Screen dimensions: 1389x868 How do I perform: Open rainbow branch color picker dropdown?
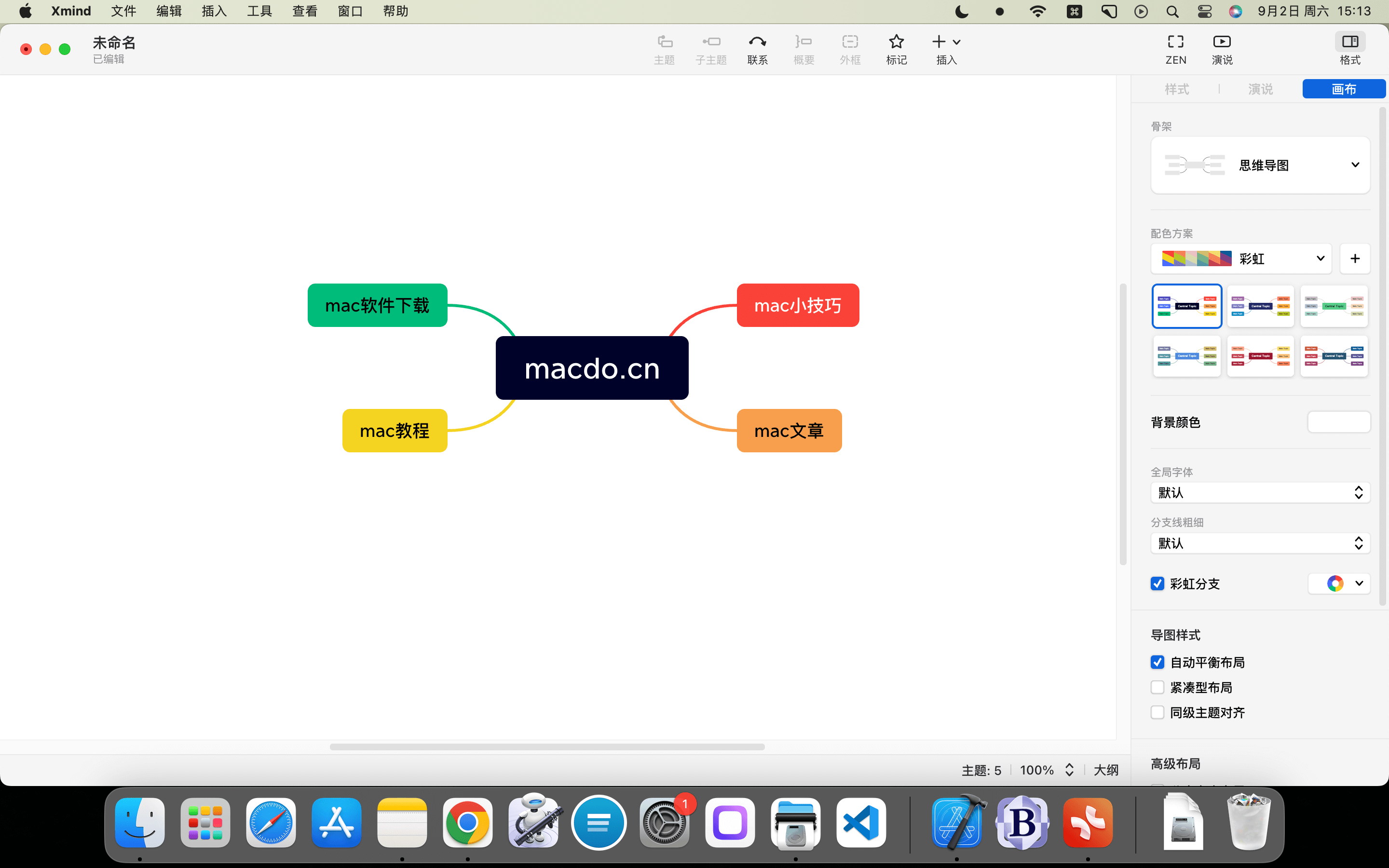(1339, 583)
